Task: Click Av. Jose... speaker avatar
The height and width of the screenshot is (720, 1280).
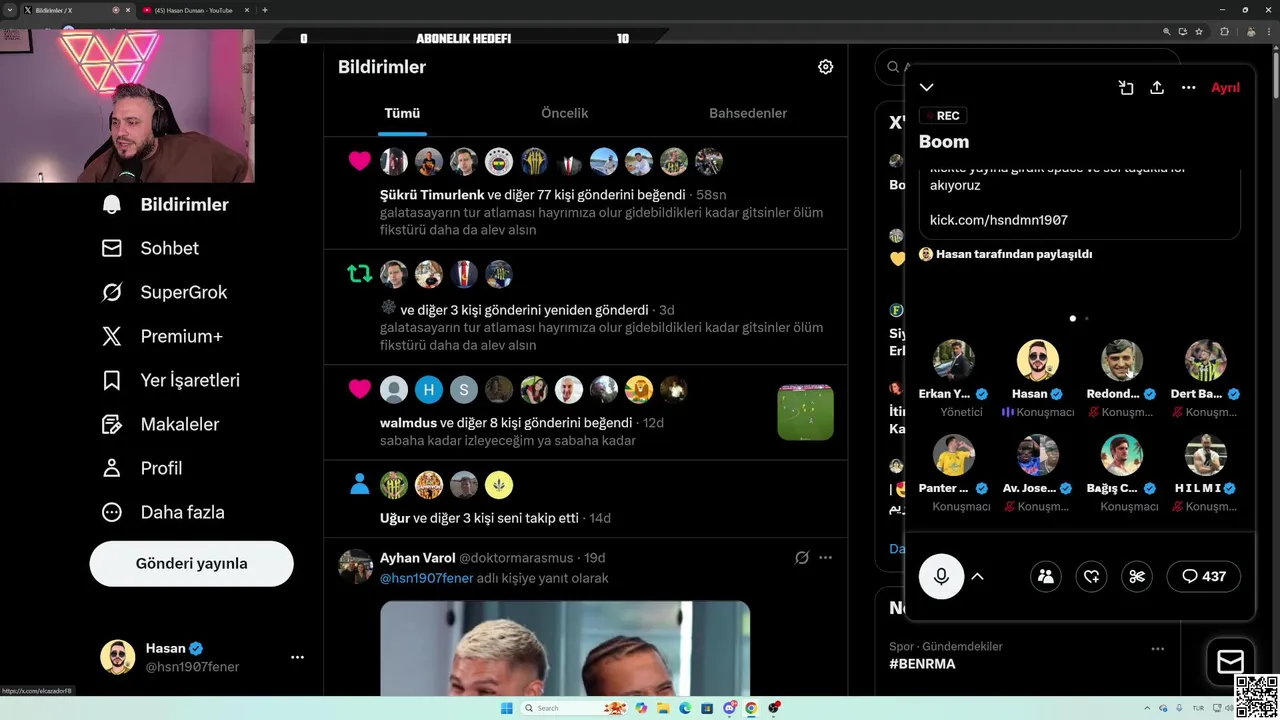Action: click(1038, 455)
